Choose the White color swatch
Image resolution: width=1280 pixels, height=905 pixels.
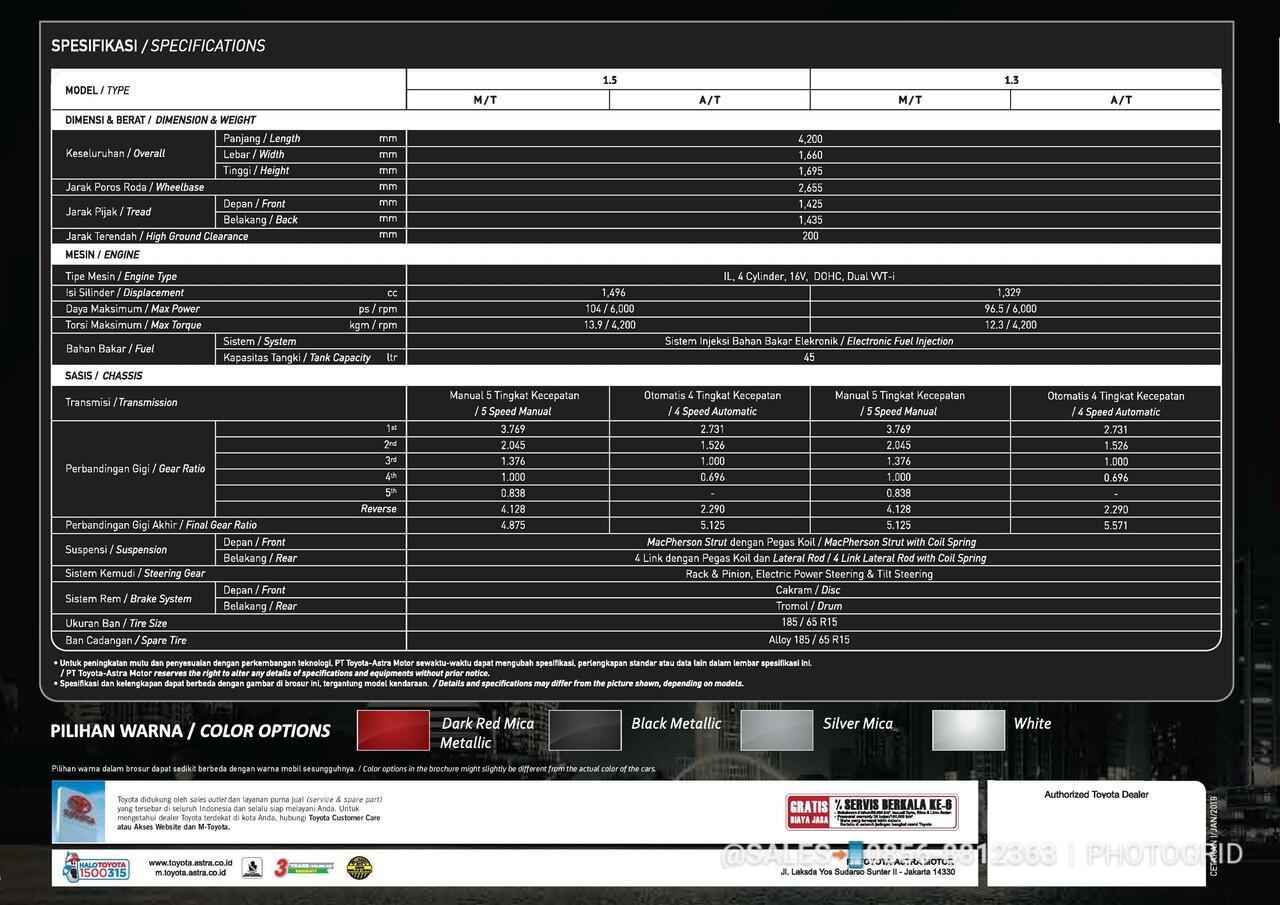point(968,731)
